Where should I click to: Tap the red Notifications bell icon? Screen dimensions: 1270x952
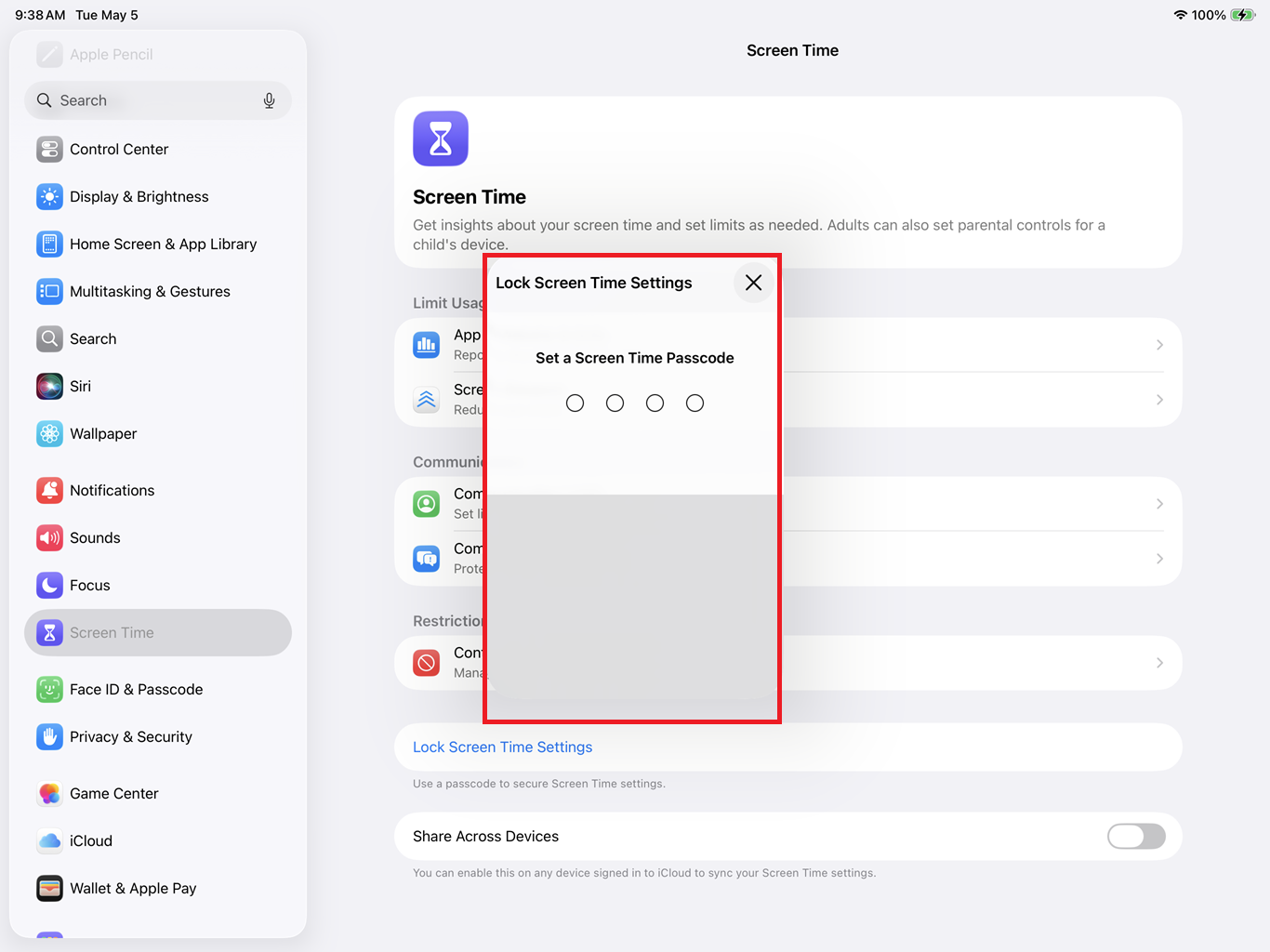click(x=49, y=490)
